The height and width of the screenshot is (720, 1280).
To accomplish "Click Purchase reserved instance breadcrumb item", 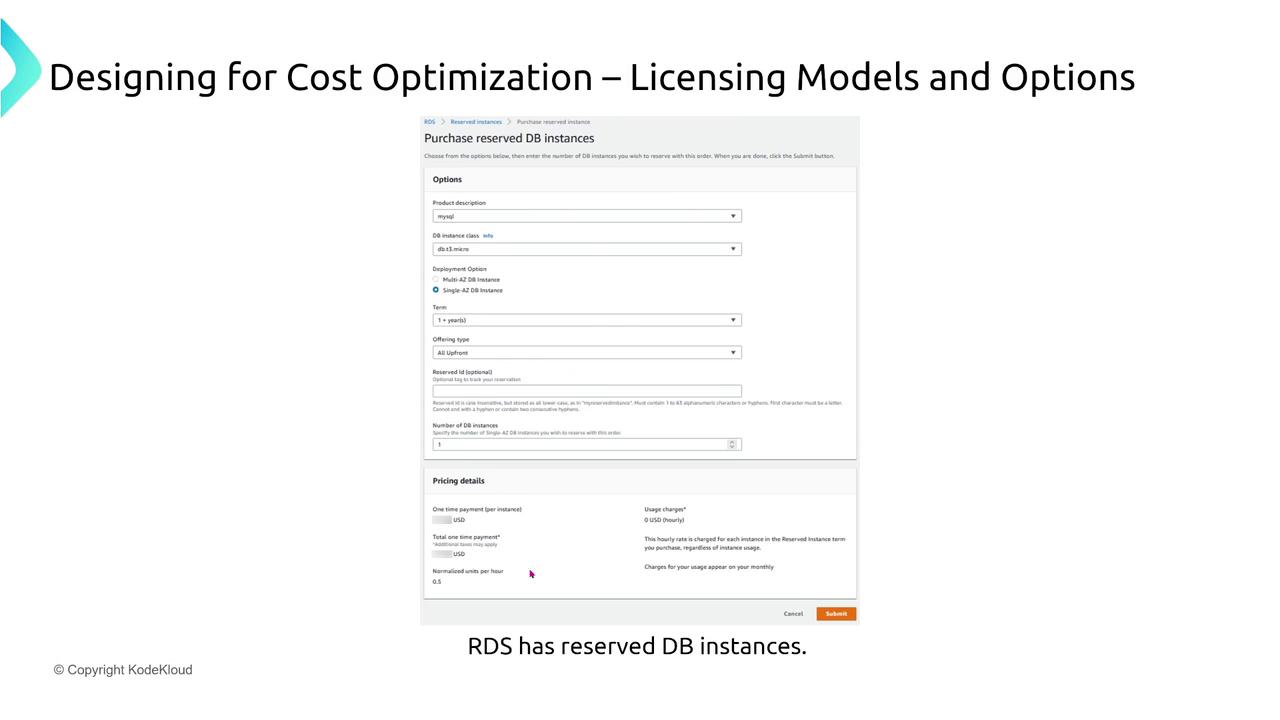I will 553,122.
